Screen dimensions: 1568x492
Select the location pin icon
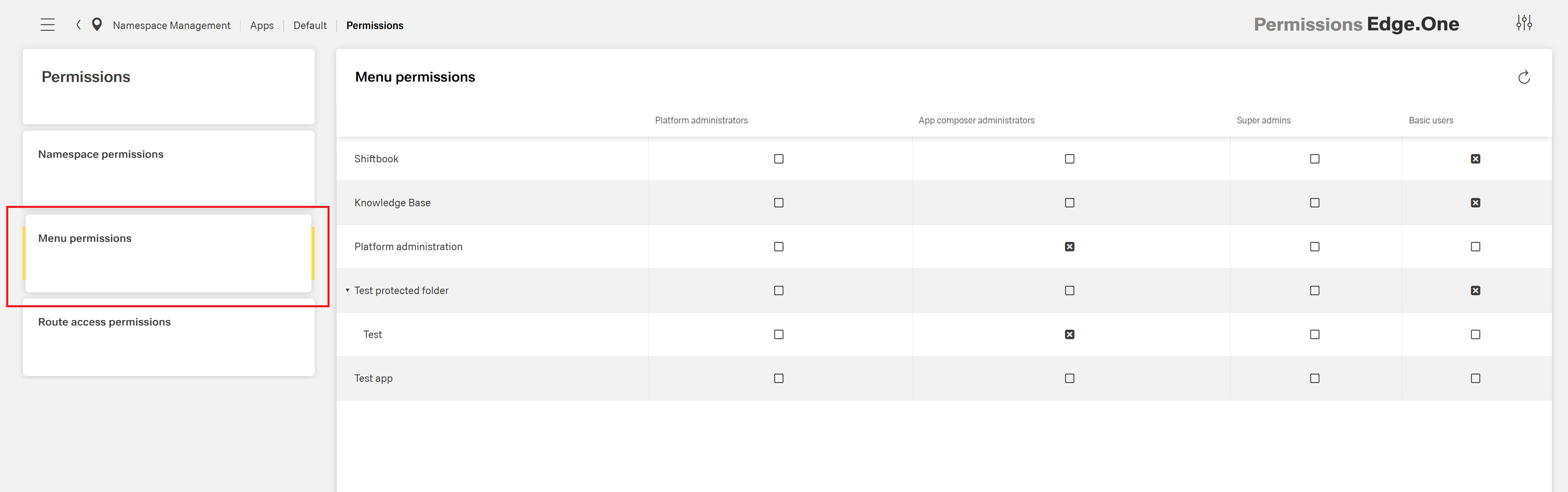pos(97,24)
